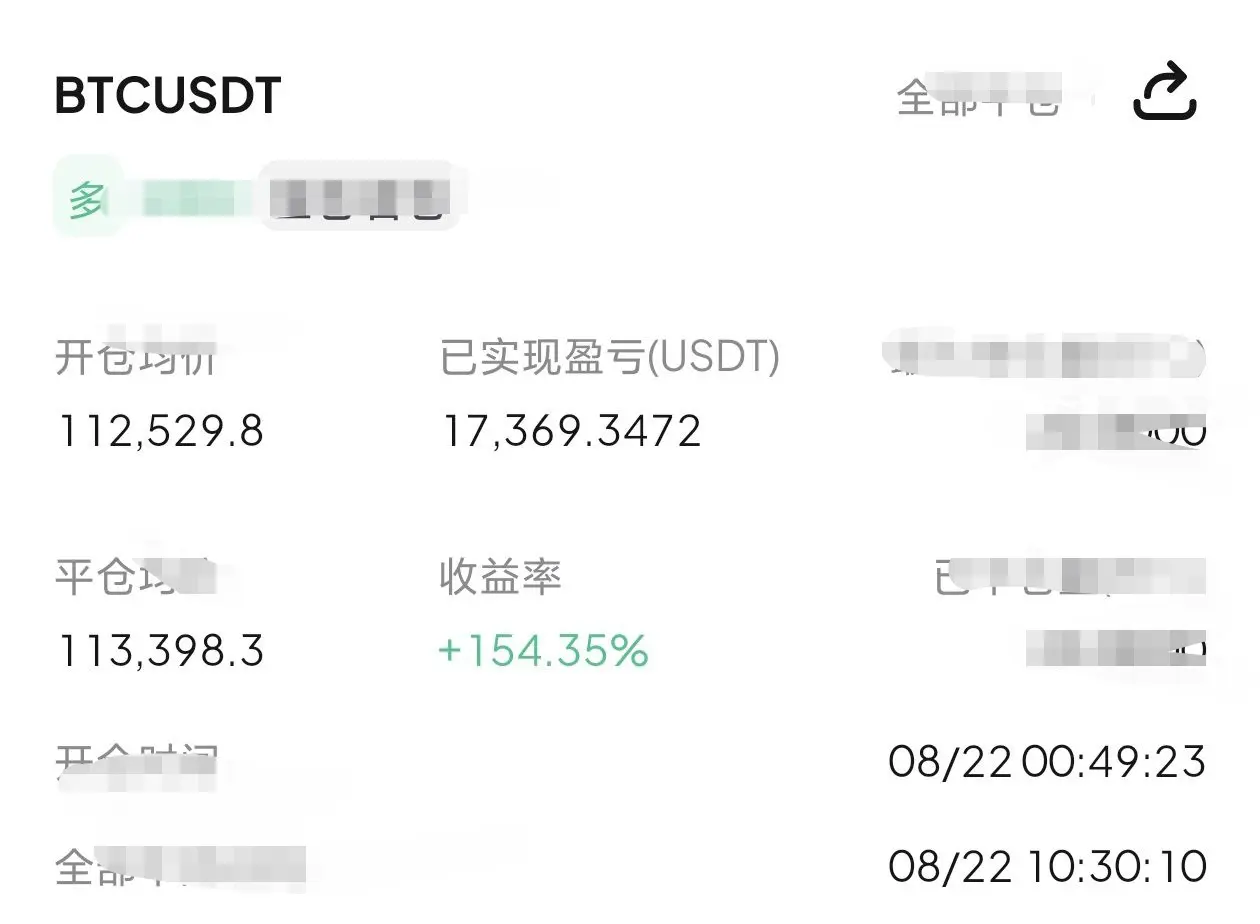The height and width of the screenshot is (924, 1260).
Task: Click the 开仓均价 label
Action: (x=136, y=357)
